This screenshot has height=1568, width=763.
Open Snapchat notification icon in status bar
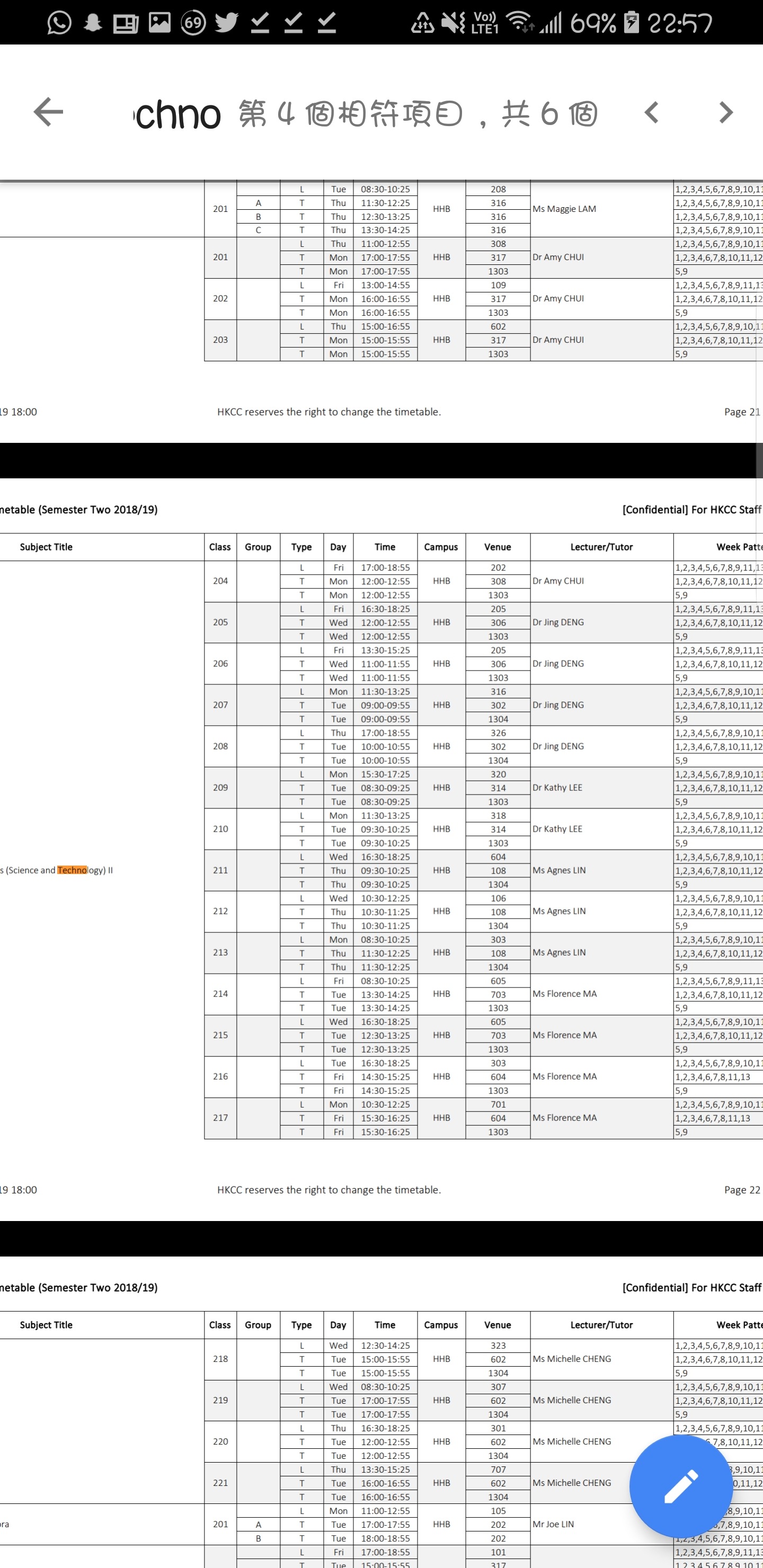[93, 23]
